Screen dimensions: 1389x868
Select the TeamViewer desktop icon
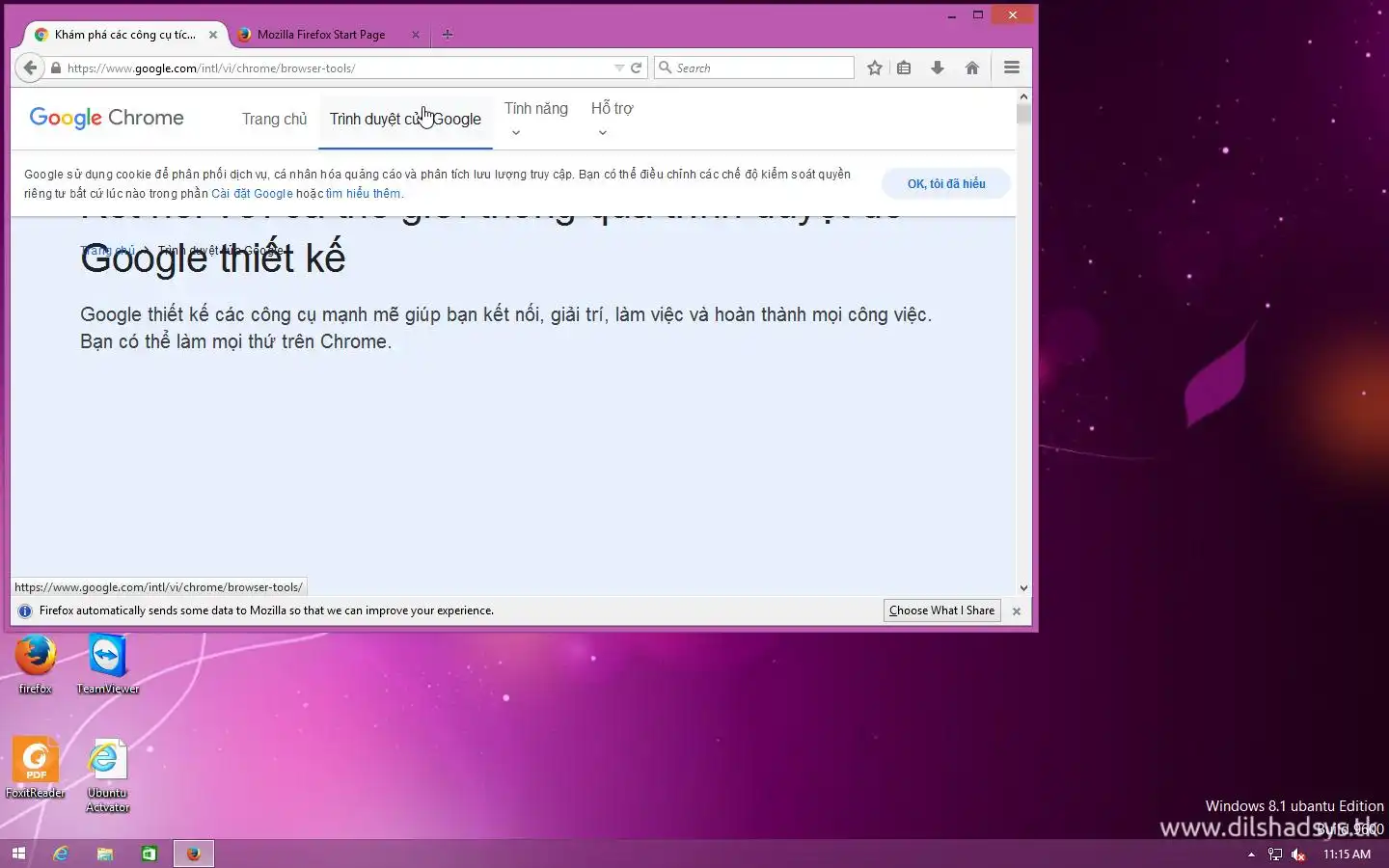tap(107, 664)
